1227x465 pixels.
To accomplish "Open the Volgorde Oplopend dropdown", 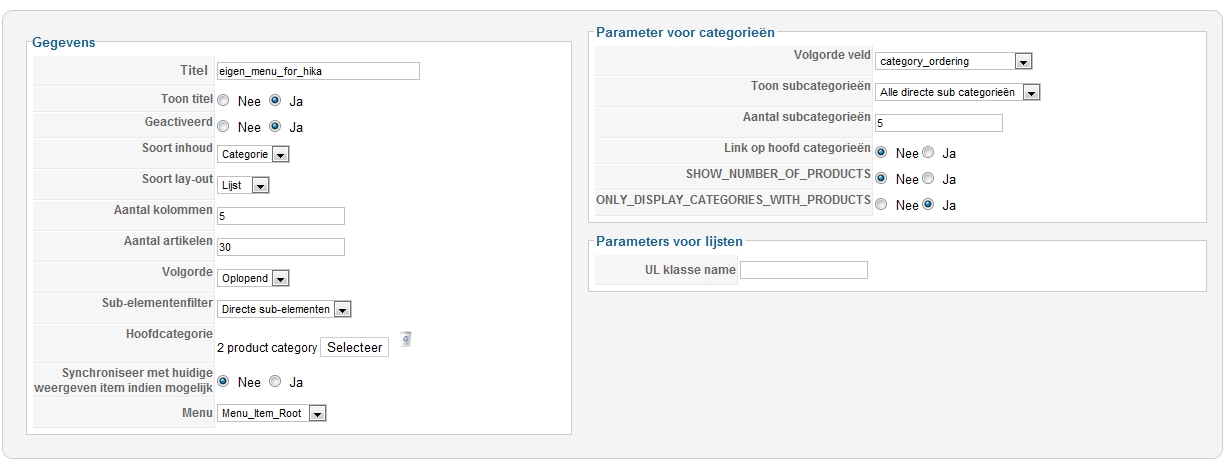I will 253,278.
